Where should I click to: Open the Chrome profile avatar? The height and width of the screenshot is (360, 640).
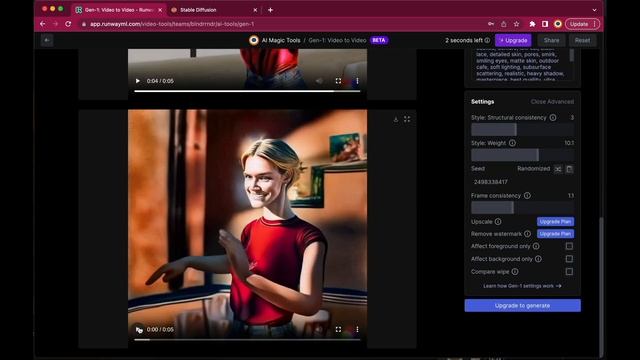(x=558, y=24)
